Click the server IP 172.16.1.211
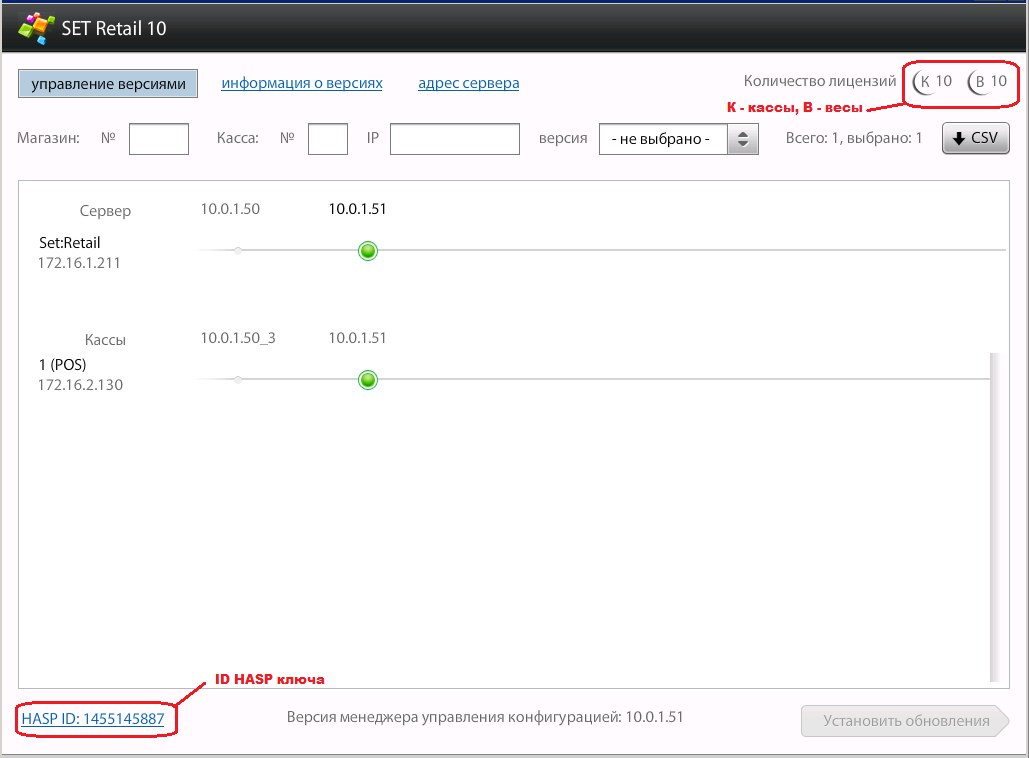Viewport: 1029px width, 758px height. (x=79, y=263)
